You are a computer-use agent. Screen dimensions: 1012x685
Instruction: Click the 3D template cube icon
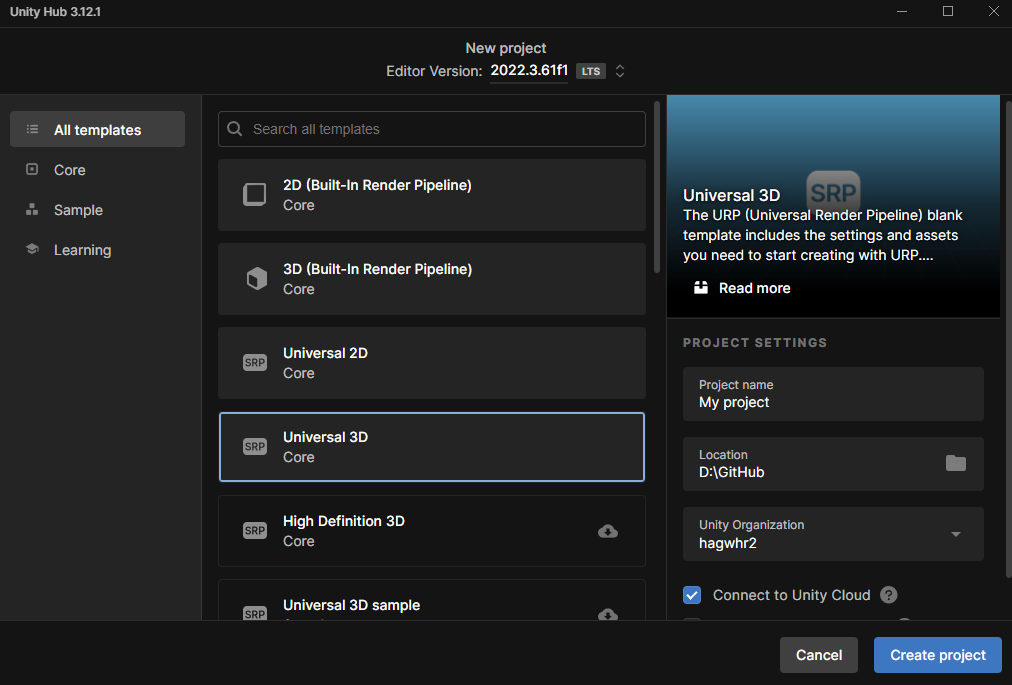[x=256, y=278]
